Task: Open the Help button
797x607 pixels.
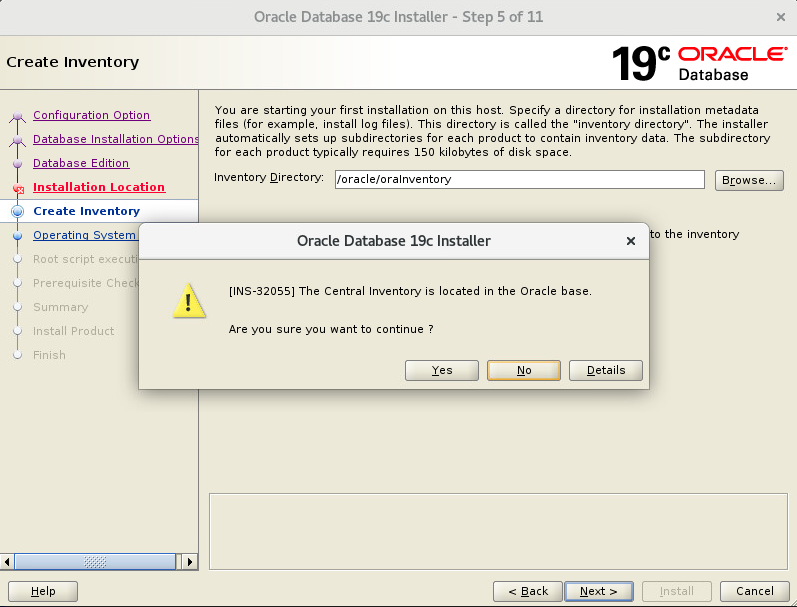Action: click(x=43, y=591)
